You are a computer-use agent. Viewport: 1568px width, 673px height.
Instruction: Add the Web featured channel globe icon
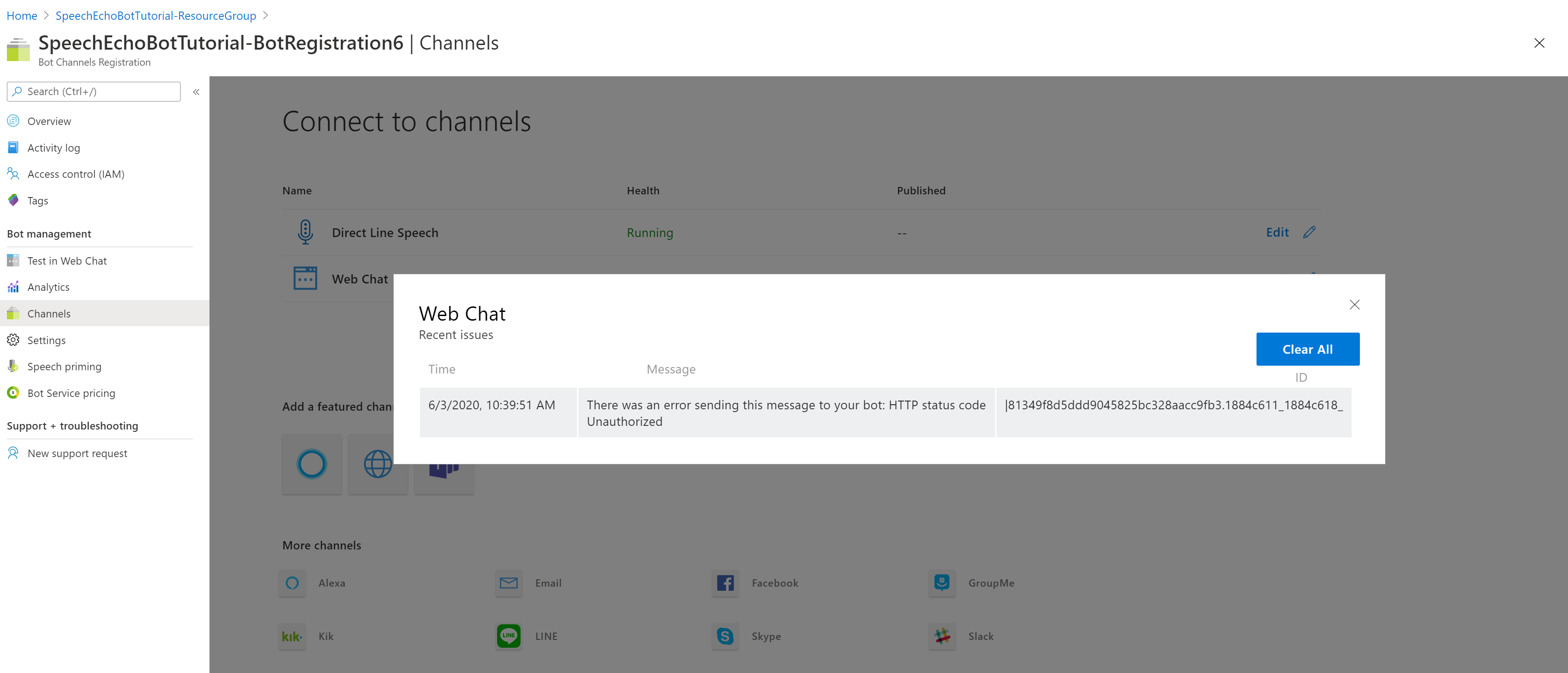[x=377, y=464]
